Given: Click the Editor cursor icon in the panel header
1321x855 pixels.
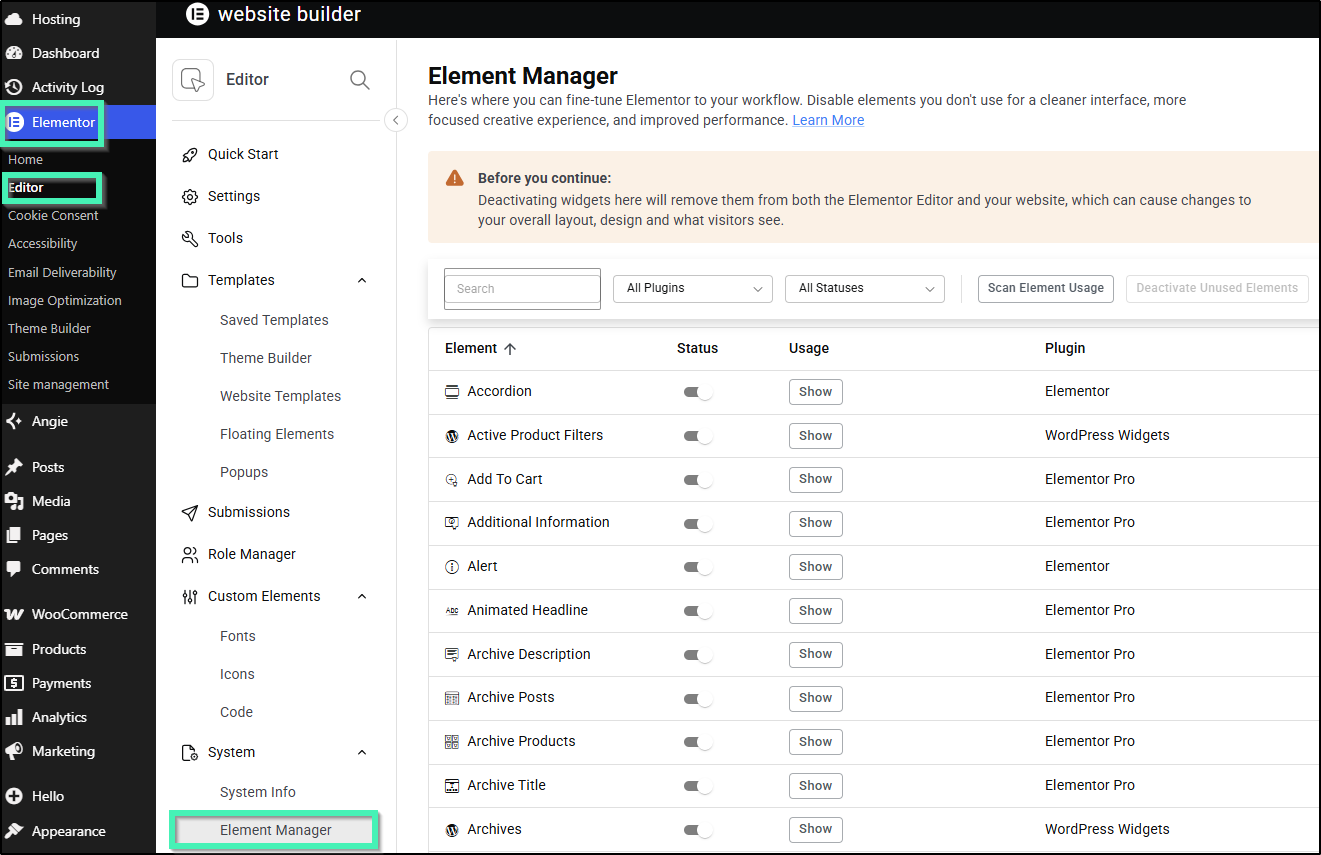Looking at the screenshot, I should pos(193,80).
